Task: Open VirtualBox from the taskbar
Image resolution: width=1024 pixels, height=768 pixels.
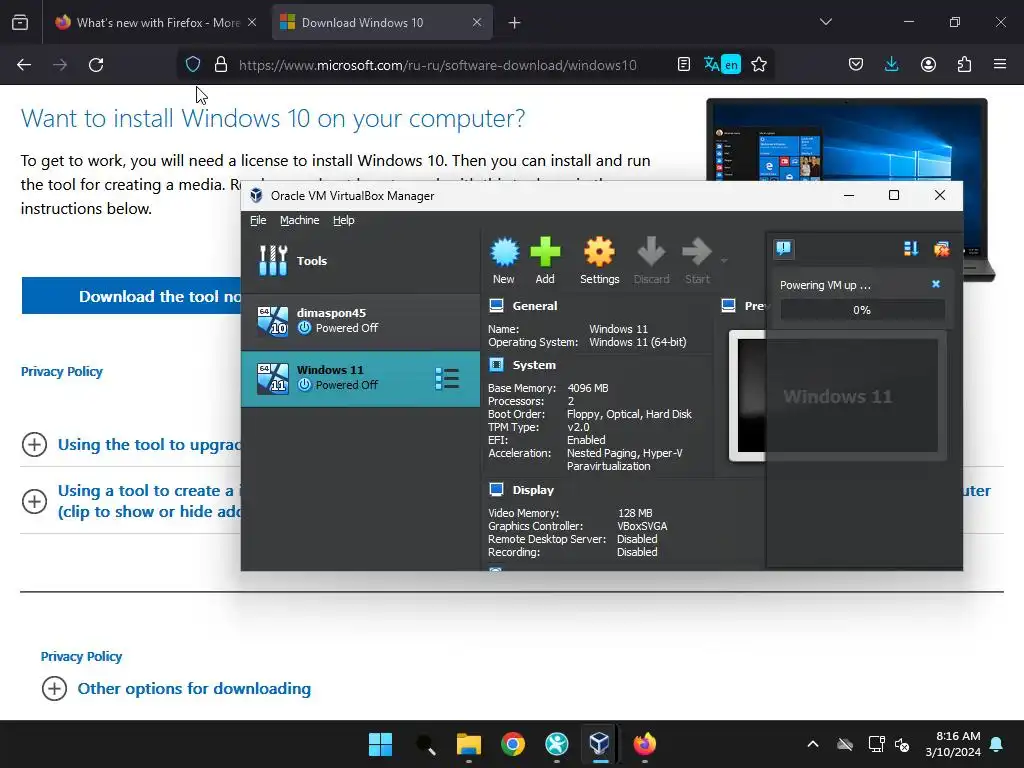Action: click(600, 744)
